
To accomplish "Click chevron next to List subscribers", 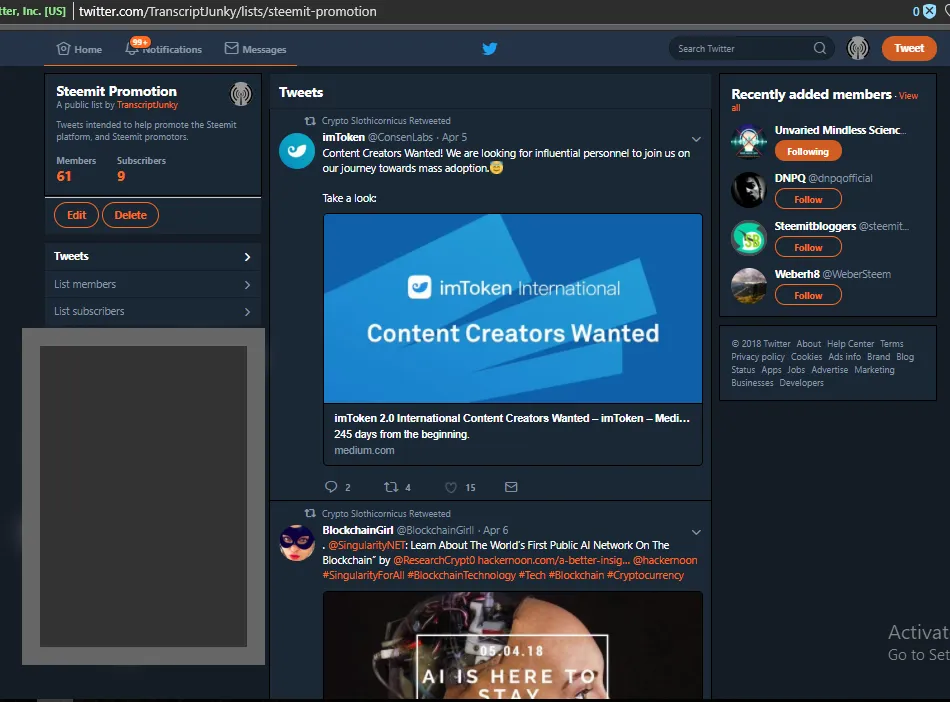I will click(x=247, y=312).
